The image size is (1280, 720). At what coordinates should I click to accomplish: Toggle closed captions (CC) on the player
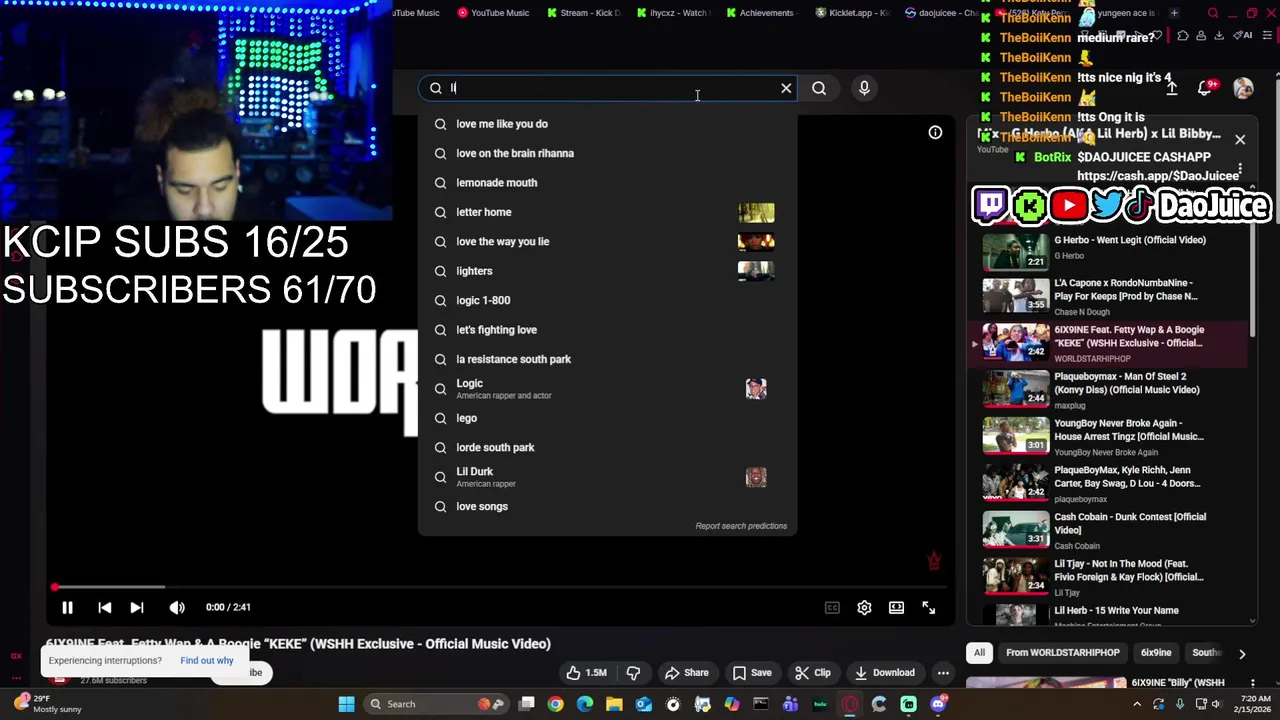coord(832,607)
